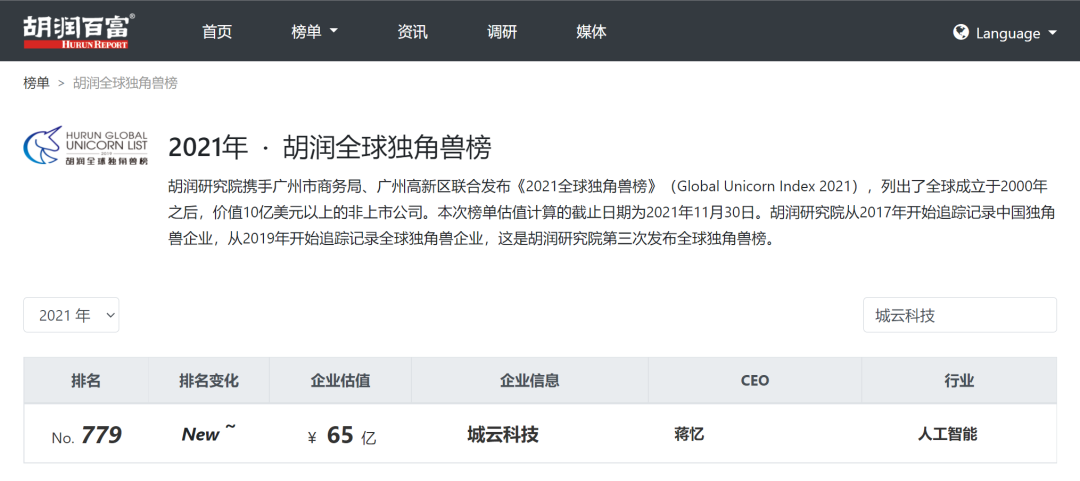Open the 首页 nav item
This screenshot has height=481, width=1080.
[x=217, y=32]
